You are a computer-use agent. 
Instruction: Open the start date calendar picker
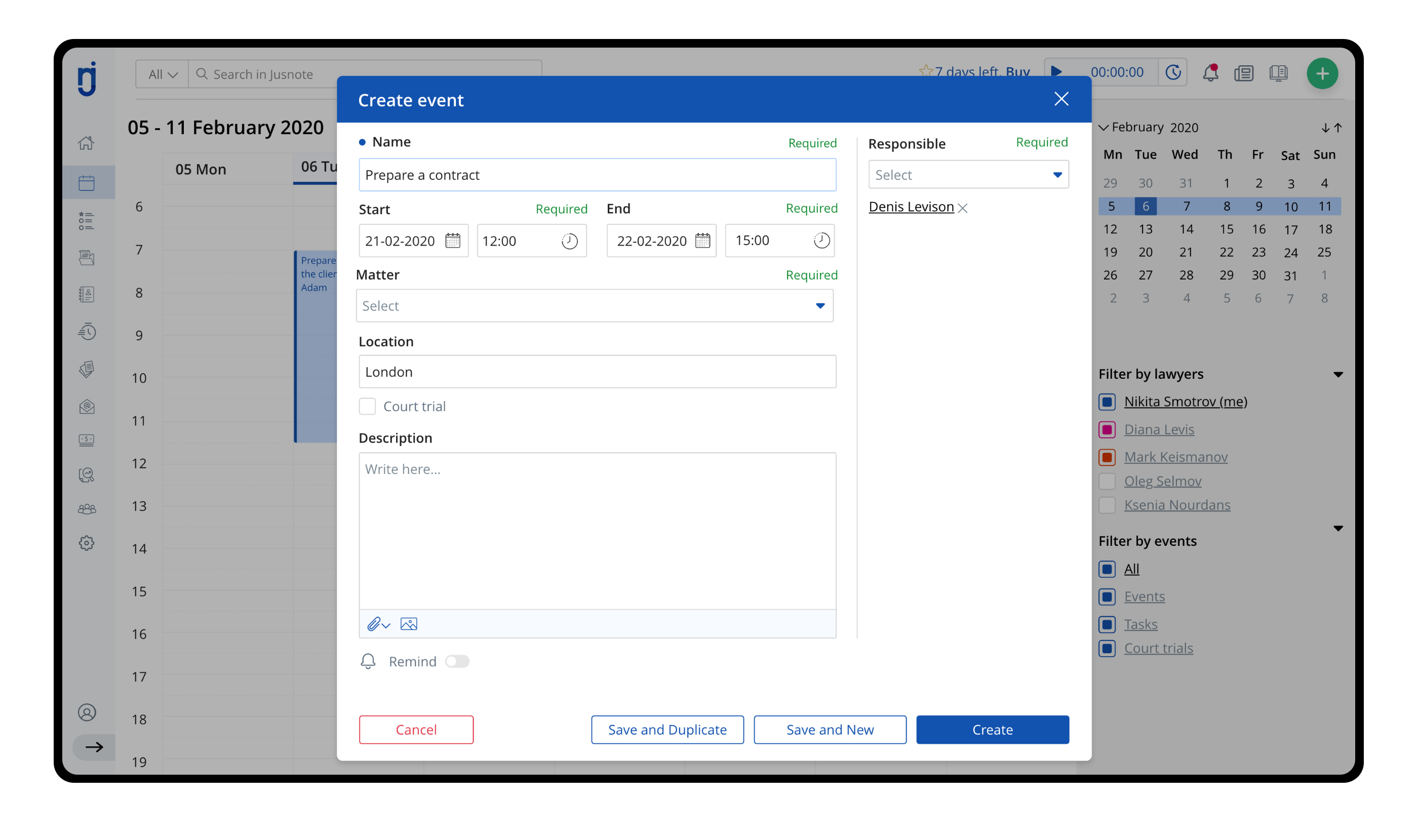tap(452, 241)
